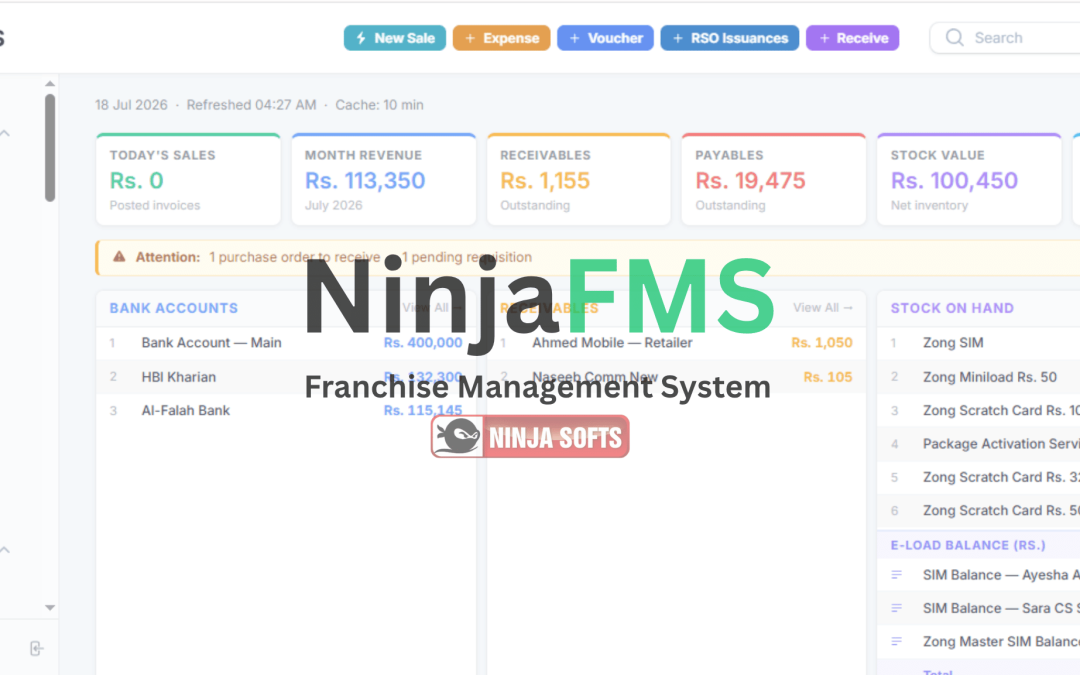Screen dimensions: 1080x675
Task: Click the New Sale button
Action: pyautogui.click(x=395, y=38)
